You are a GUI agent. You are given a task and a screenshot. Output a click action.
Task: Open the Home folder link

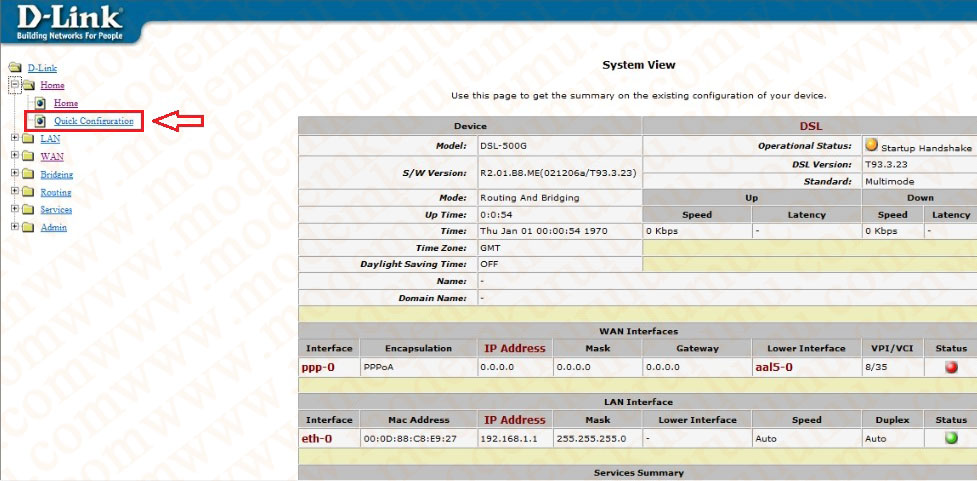tap(52, 85)
